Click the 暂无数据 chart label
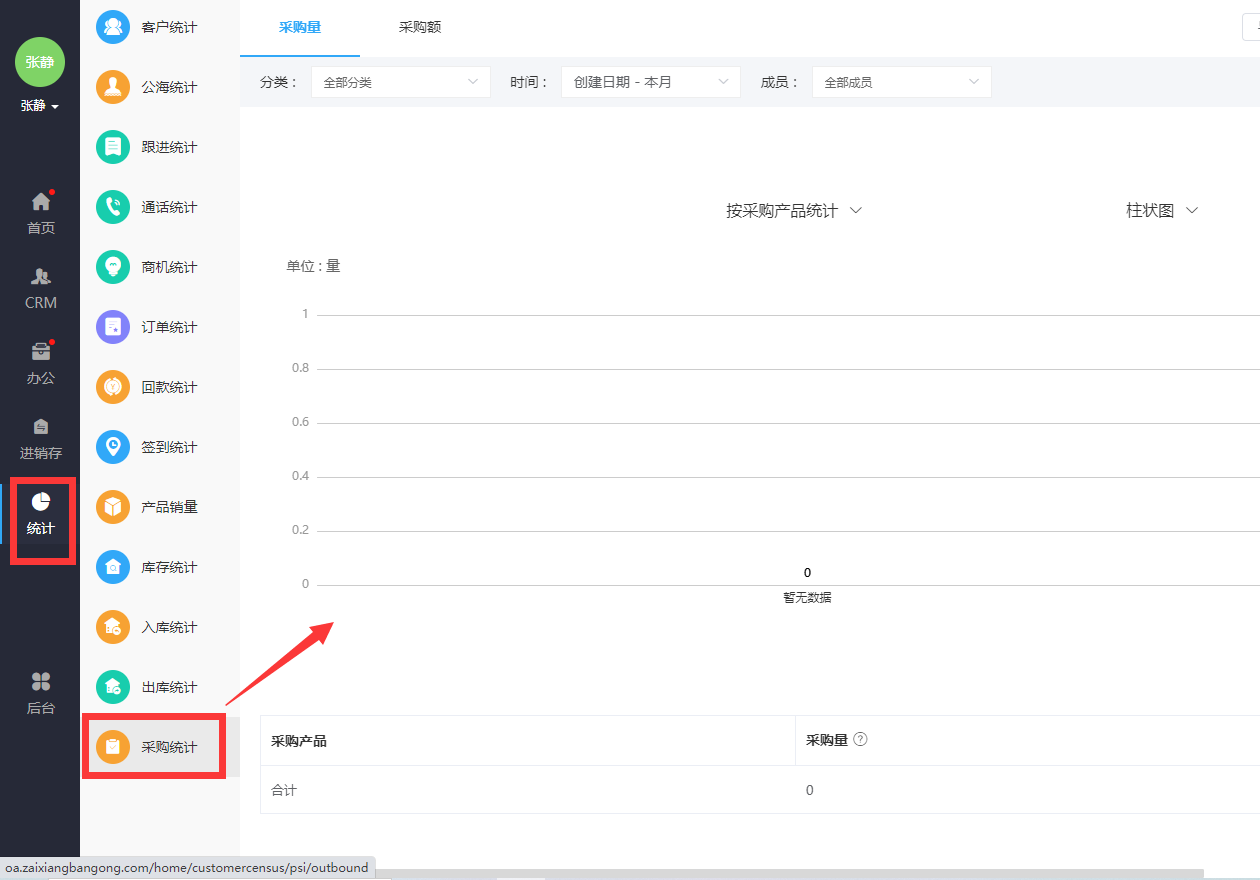1260x880 pixels. 807,598
